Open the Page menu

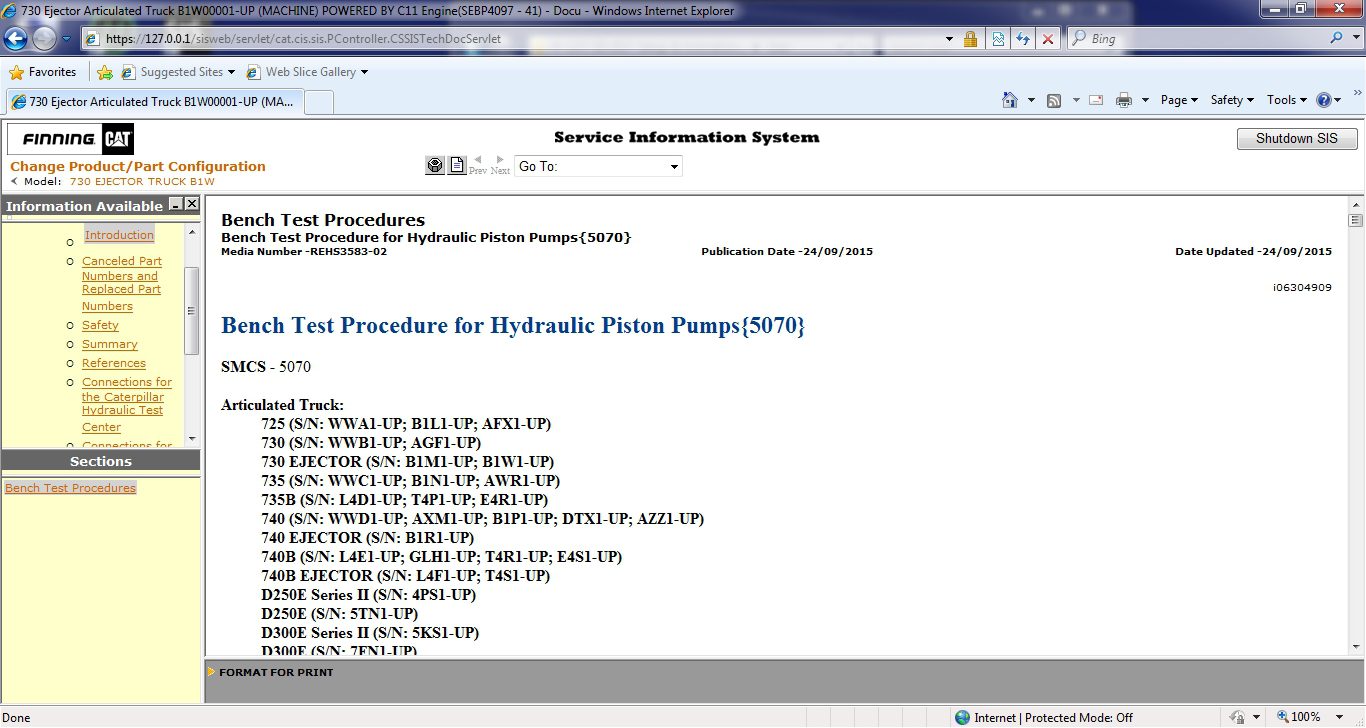click(x=1179, y=100)
